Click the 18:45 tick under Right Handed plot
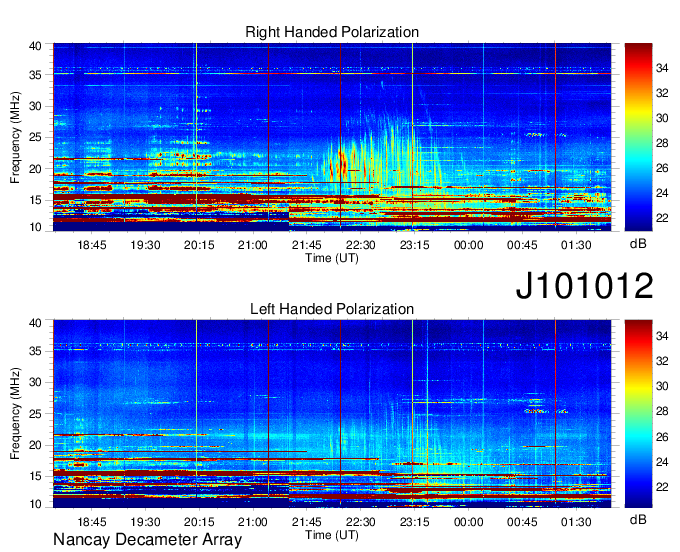Viewport: 680px width, 552px height. [x=92, y=245]
